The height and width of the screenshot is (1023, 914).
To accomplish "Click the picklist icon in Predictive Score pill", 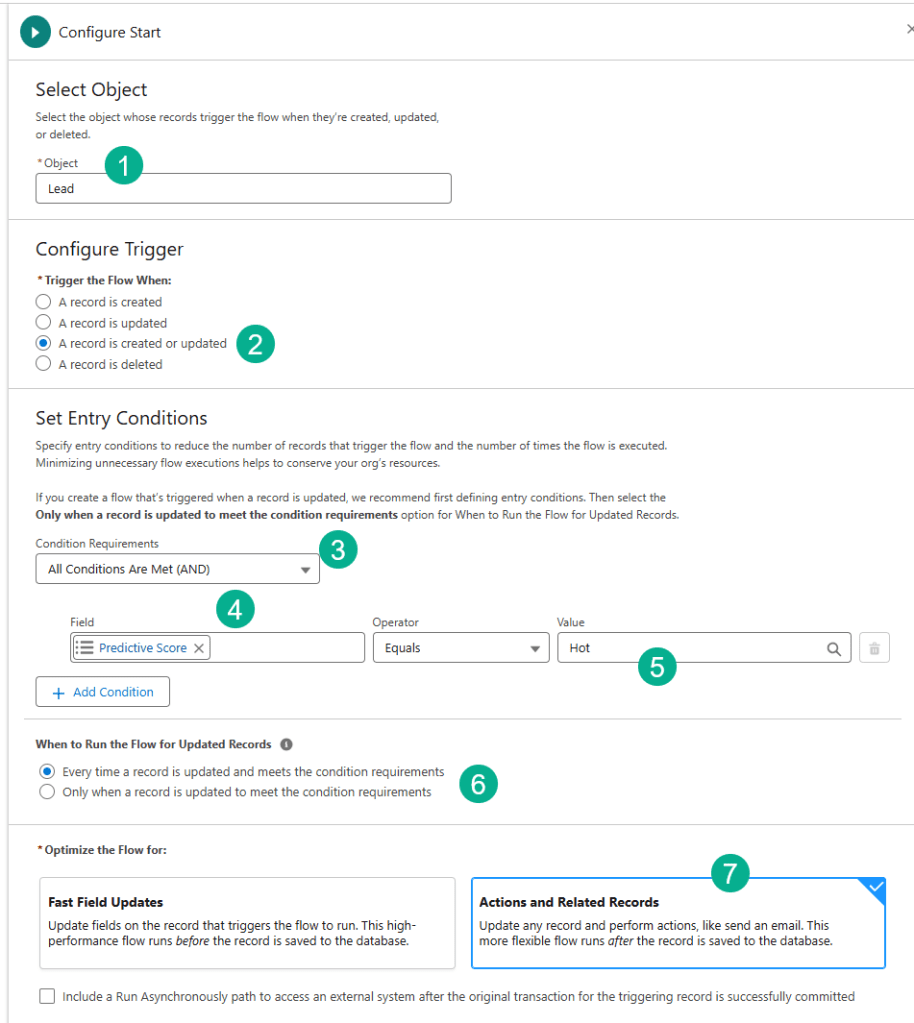I will [x=85, y=648].
